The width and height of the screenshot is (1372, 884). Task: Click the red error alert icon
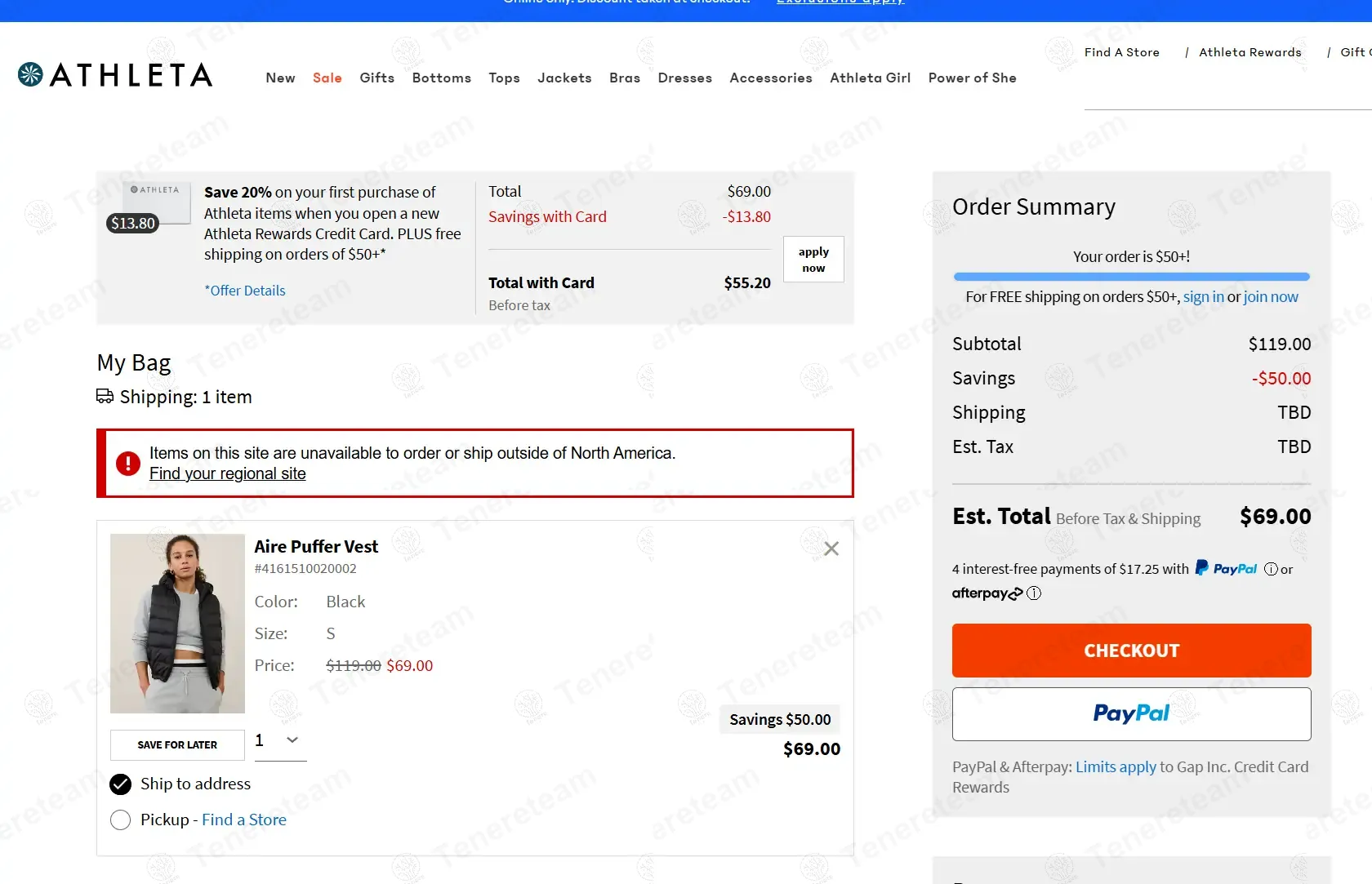pos(128,464)
